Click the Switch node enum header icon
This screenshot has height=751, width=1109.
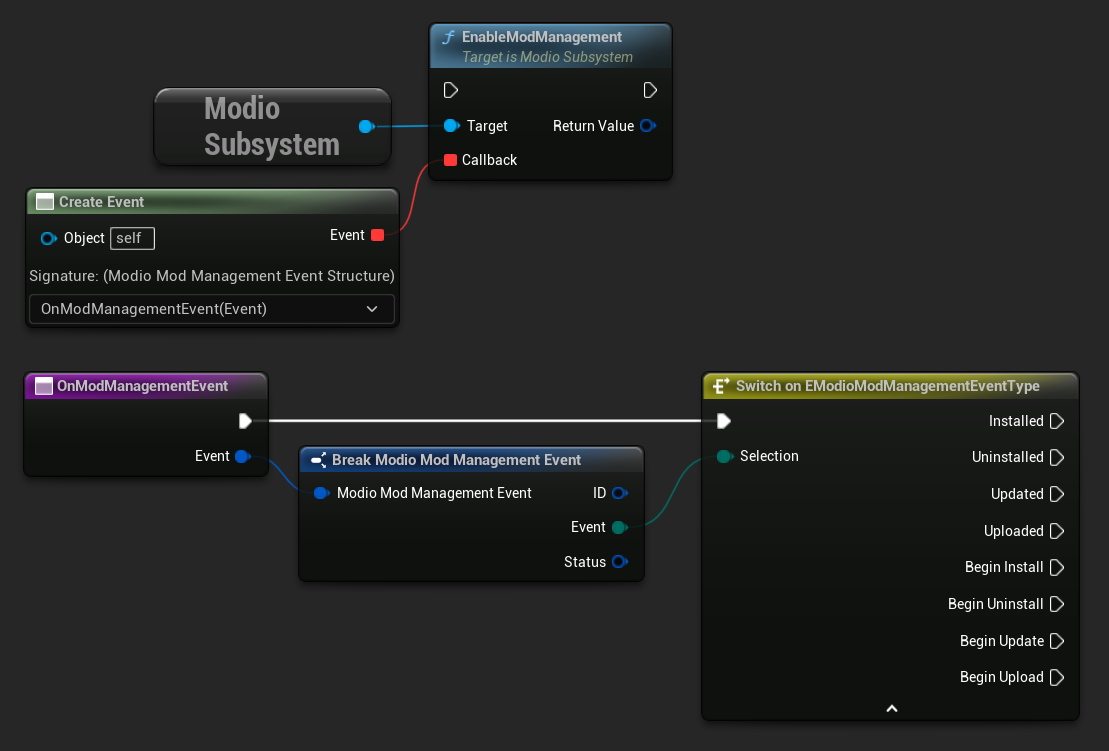721,386
